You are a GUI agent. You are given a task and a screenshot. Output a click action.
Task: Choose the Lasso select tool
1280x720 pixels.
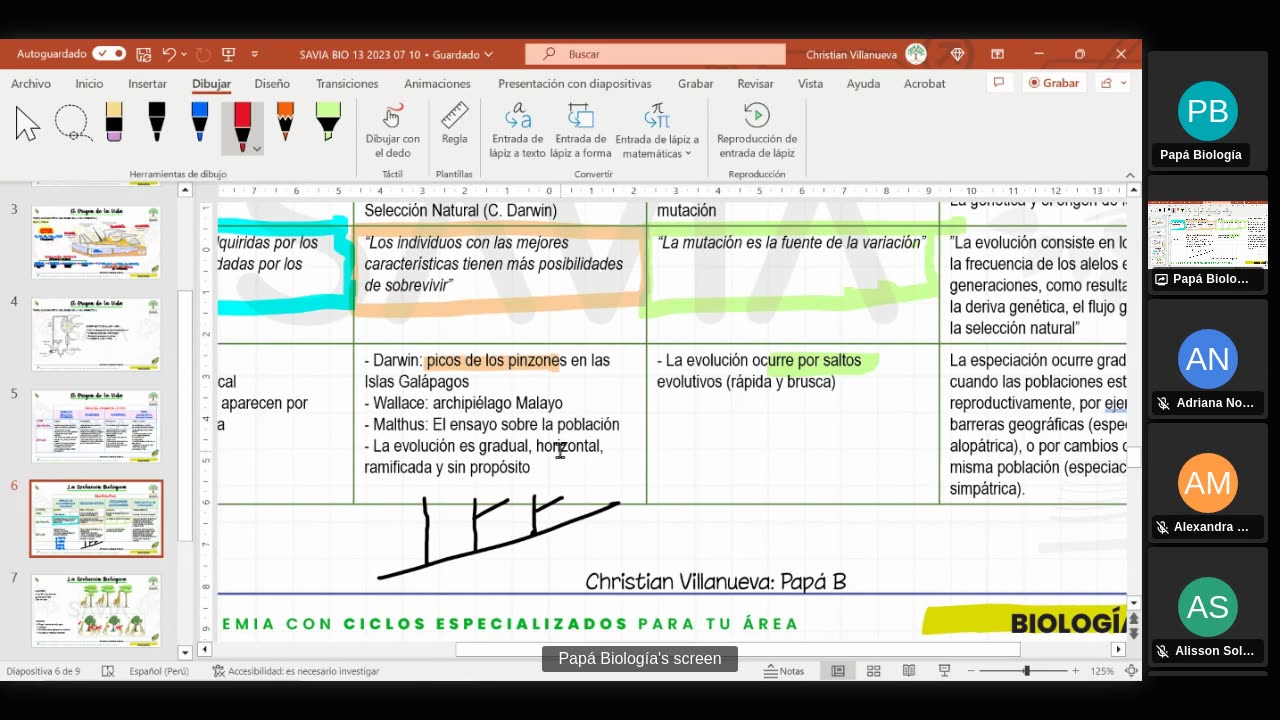point(73,124)
